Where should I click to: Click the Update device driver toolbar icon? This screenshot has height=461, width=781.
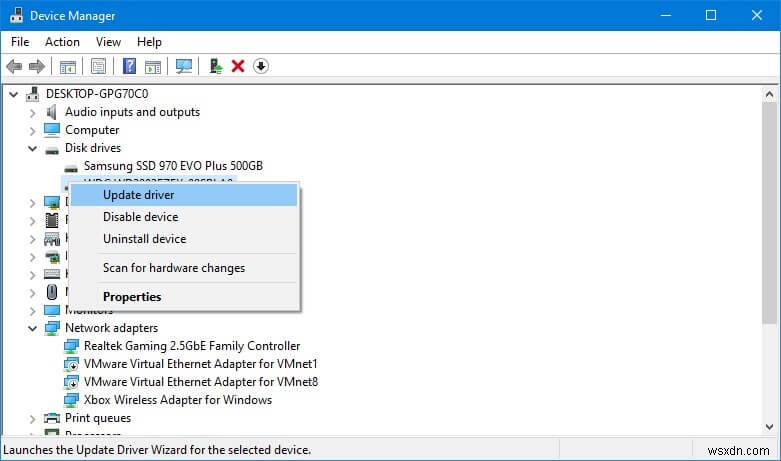point(215,66)
